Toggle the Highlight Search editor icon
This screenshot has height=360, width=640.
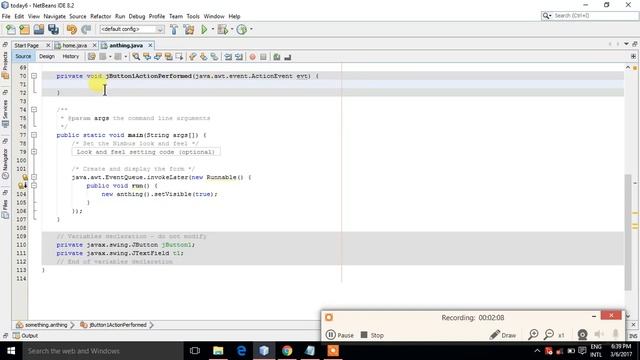coord(168,57)
